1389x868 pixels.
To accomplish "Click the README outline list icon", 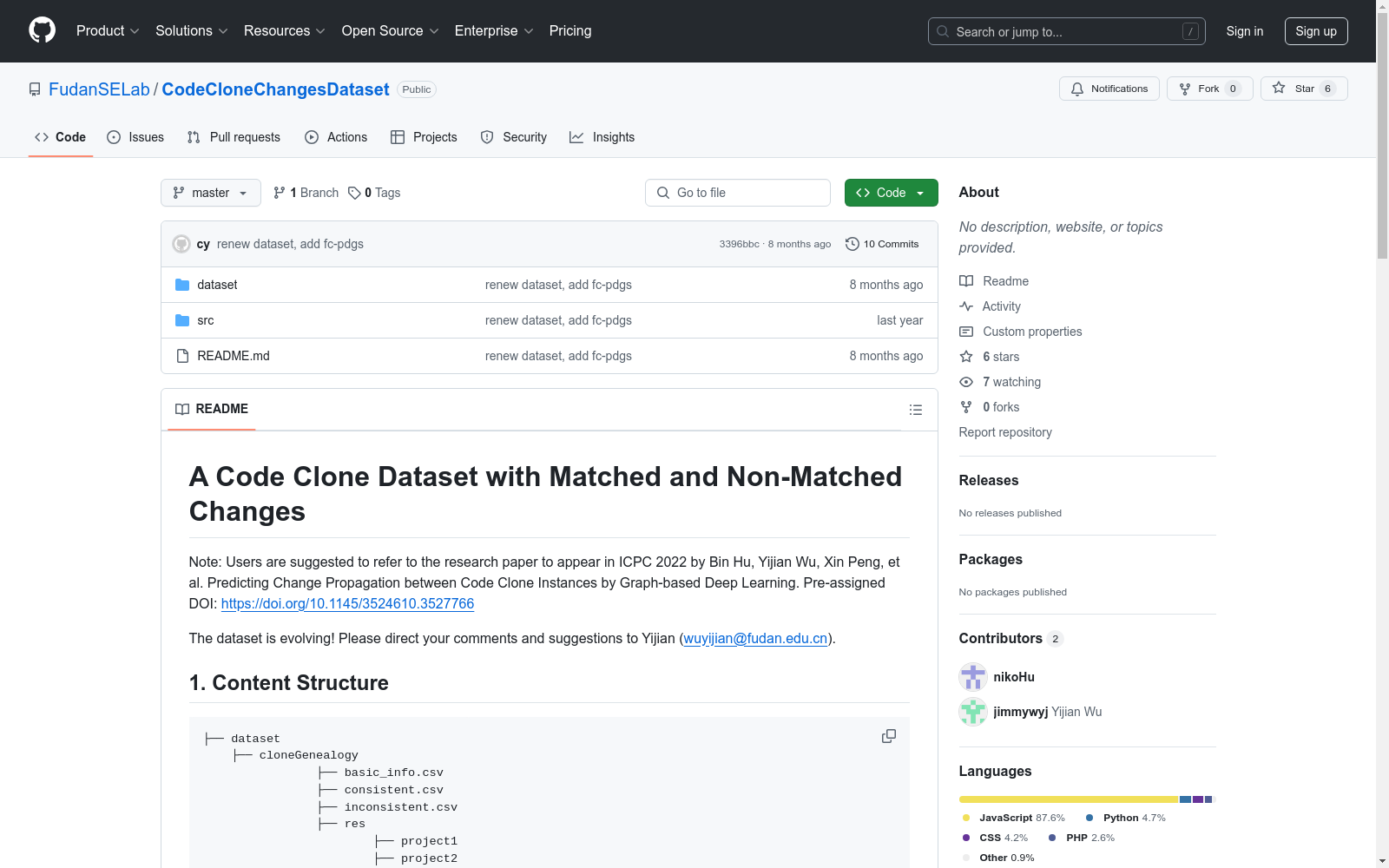I will tap(915, 410).
